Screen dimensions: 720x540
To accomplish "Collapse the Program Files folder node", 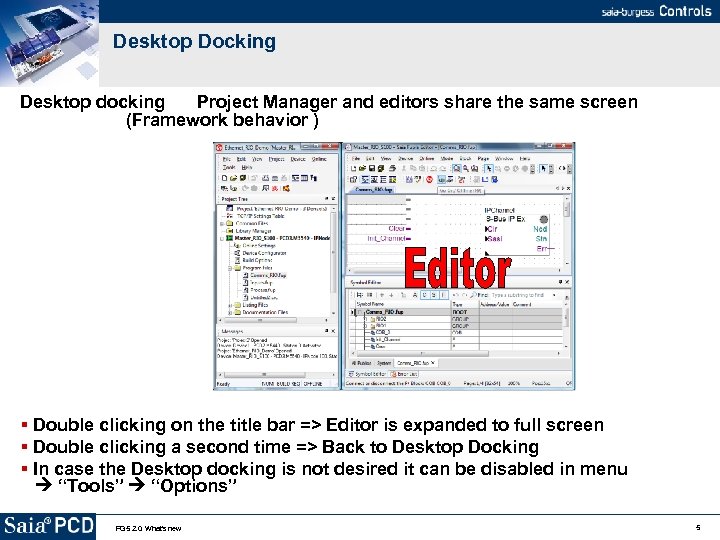I will (230, 268).
